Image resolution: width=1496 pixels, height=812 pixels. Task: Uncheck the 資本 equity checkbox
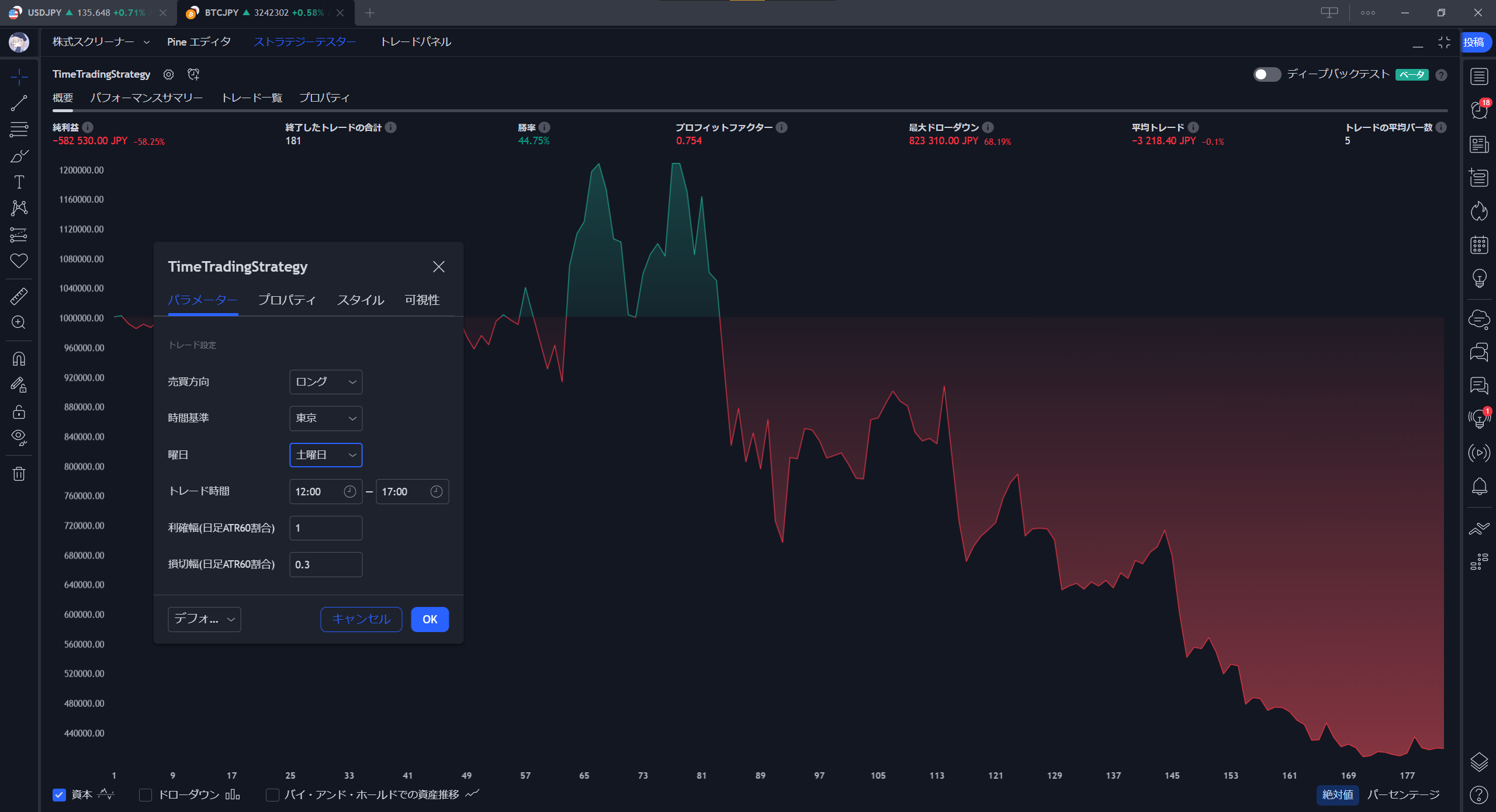tap(59, 794)
